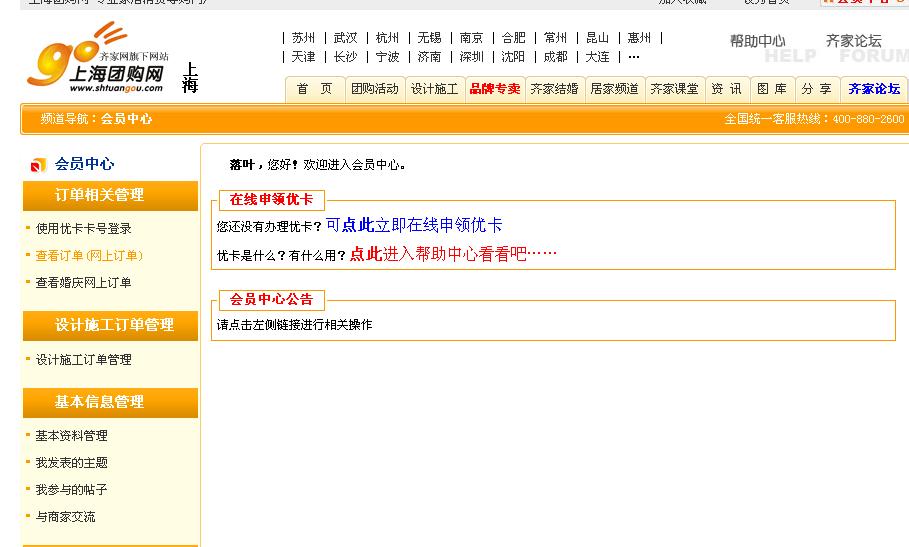
Task: Click the 上海团购网 logo
Action: coord(97,57)
